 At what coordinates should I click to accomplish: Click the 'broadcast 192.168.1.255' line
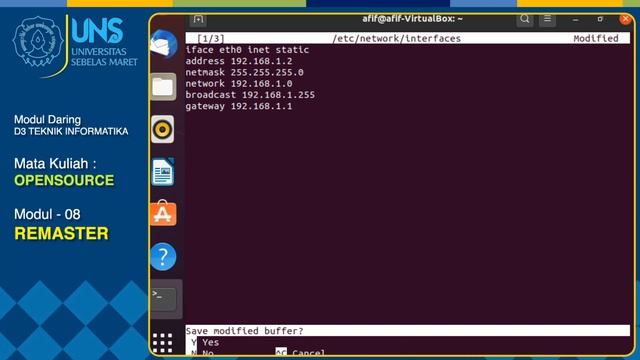tap(250, 95)
